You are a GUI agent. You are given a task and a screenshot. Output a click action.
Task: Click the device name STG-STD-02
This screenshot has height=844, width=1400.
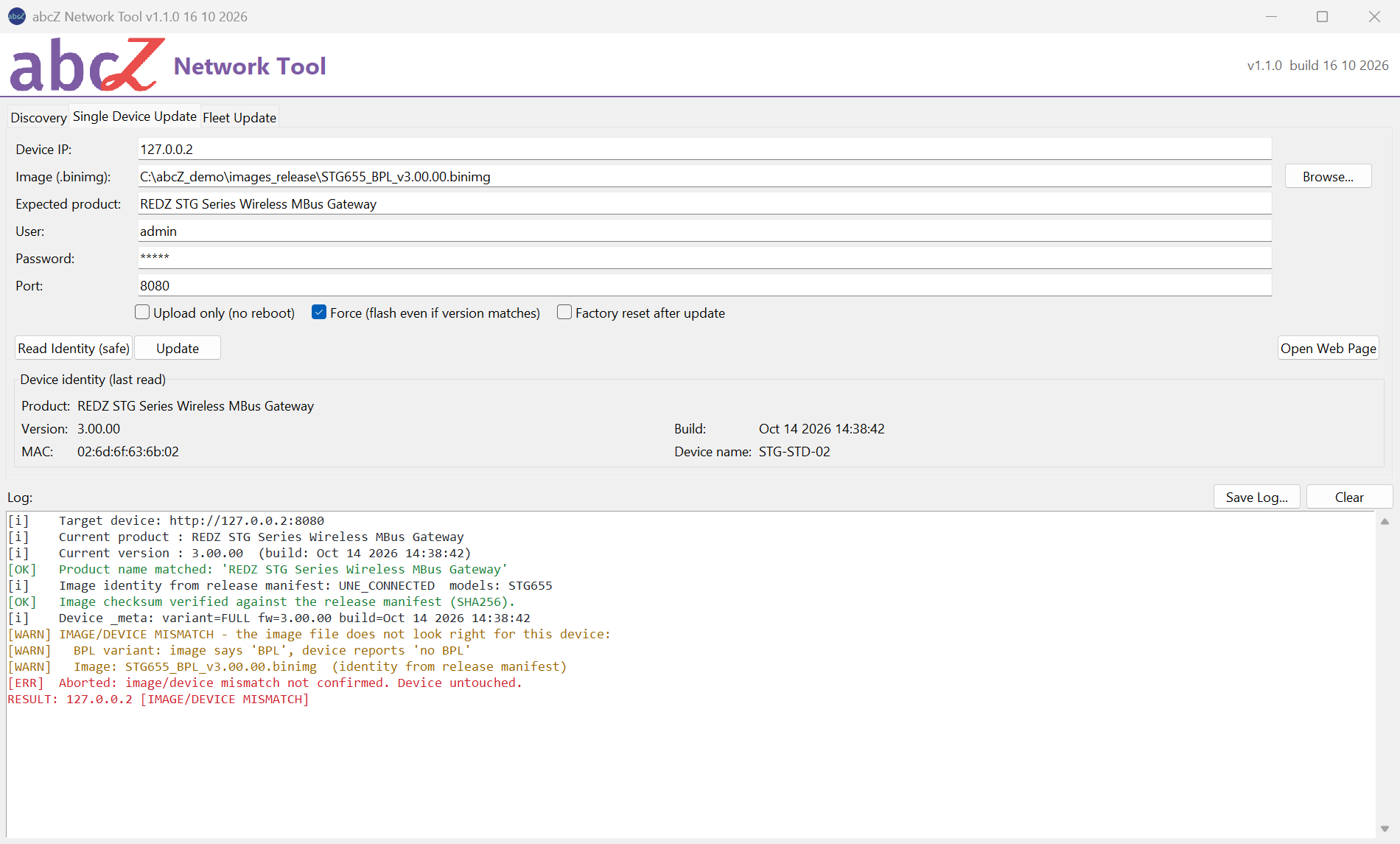(794, 452)
